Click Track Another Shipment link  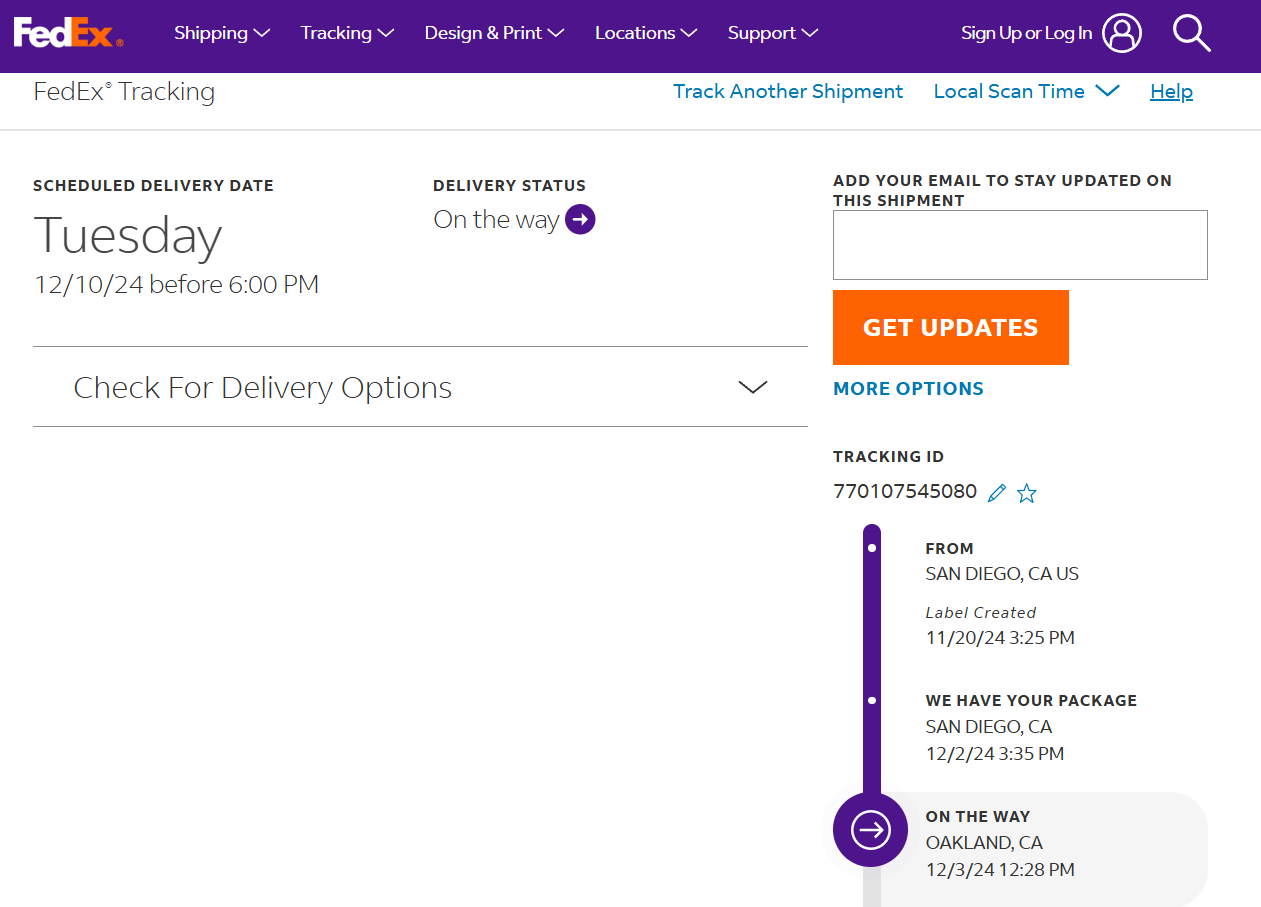pyautogui.click(x=788, y=91)
